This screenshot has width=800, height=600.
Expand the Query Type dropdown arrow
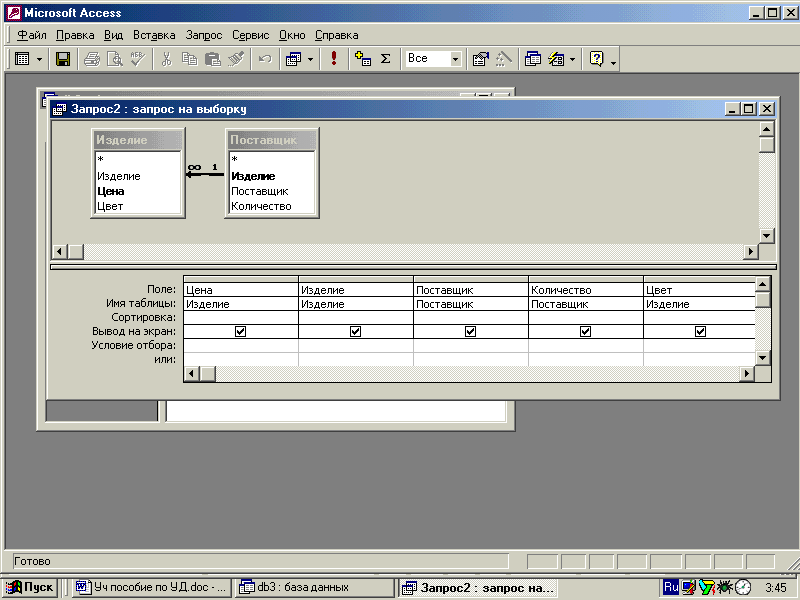[310, 59]
